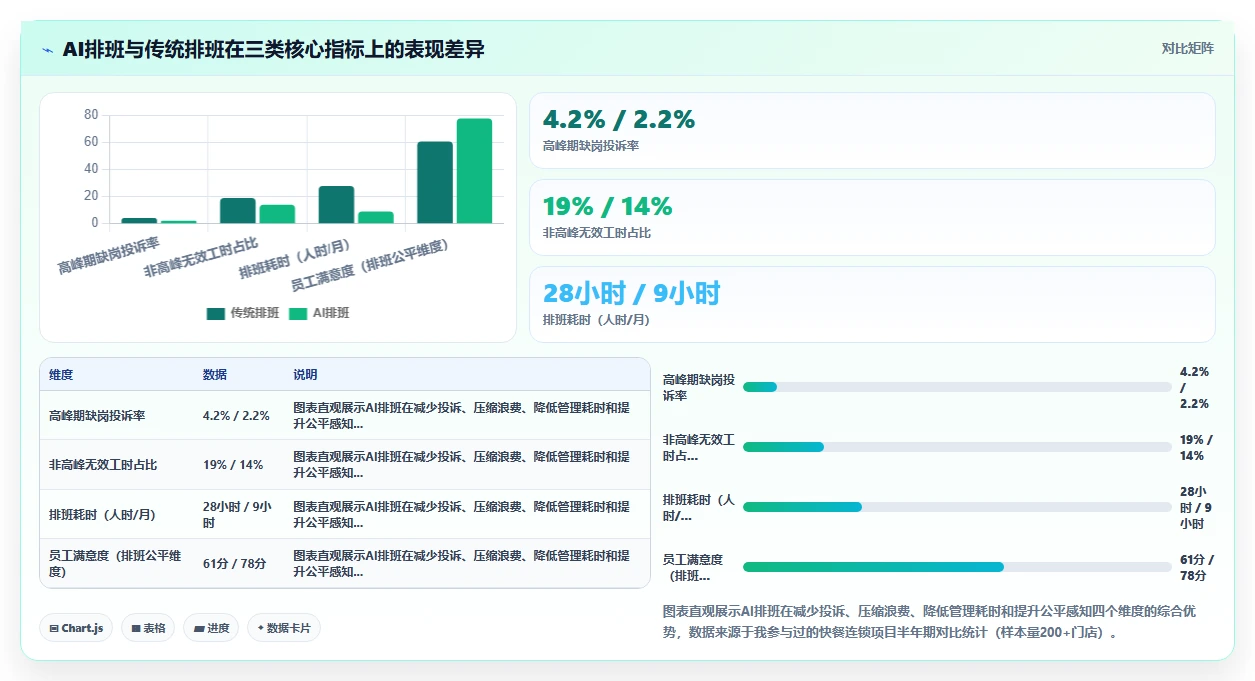Click the 4.2% / 2.2% data card value
Screen dimensions: 1255x681
[x=619, y=119]
